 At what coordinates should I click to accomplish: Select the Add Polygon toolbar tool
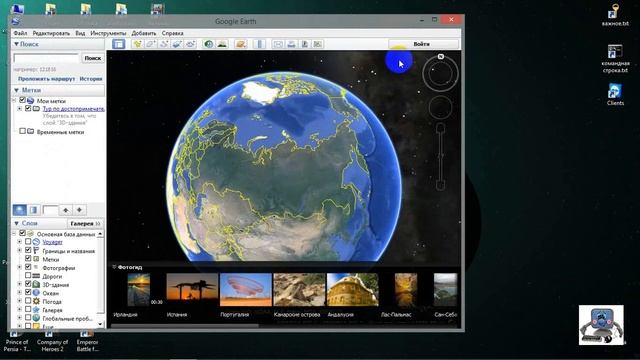tap(151, 44)
